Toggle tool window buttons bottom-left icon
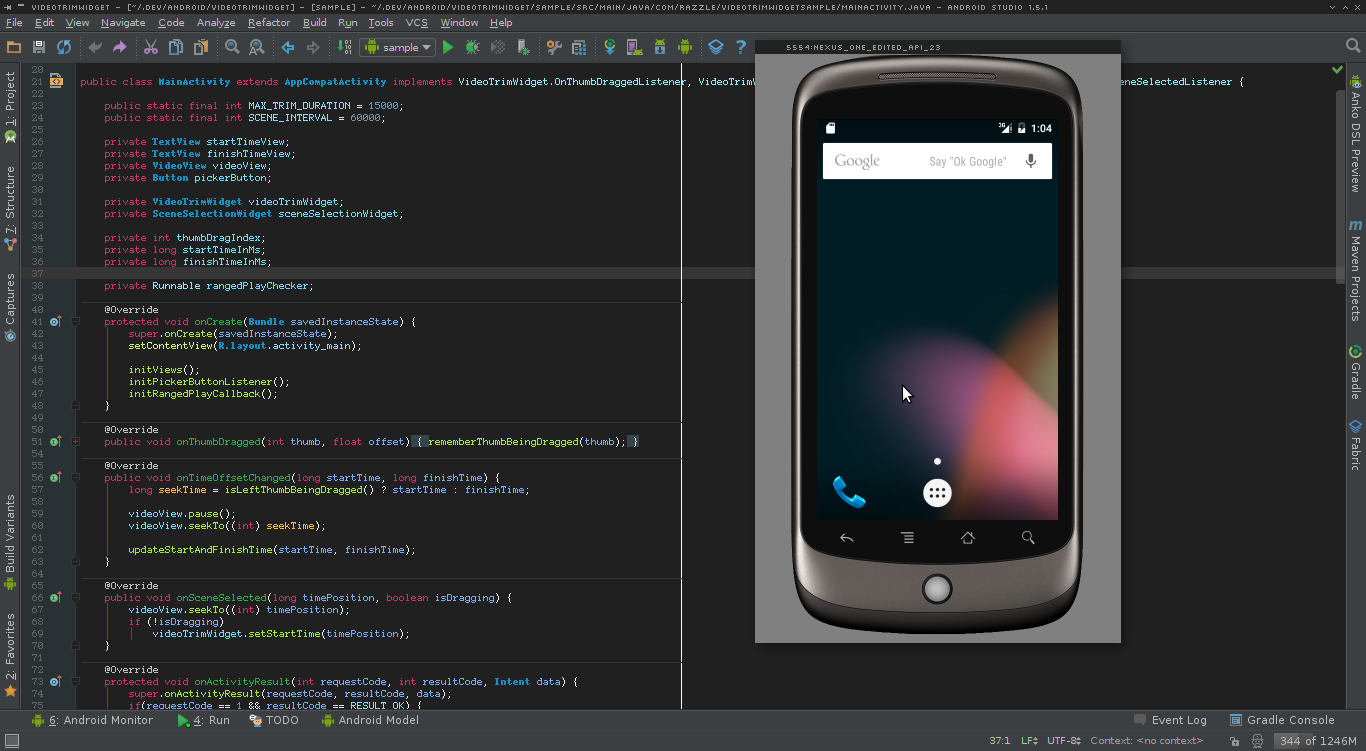 tap(11, 741)
